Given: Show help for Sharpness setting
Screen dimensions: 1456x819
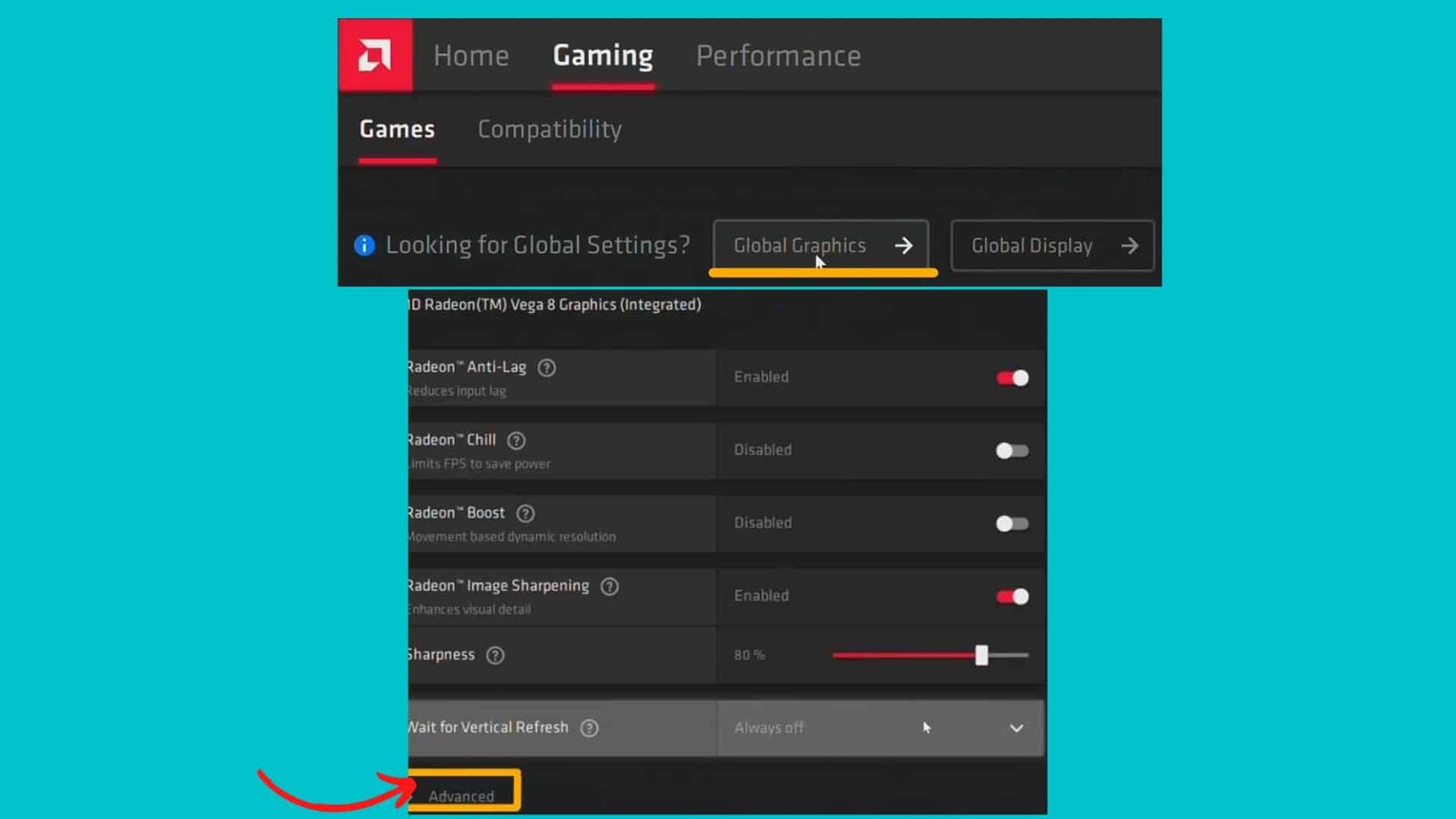Looking at the screenshot, I should tap(495, 655).
